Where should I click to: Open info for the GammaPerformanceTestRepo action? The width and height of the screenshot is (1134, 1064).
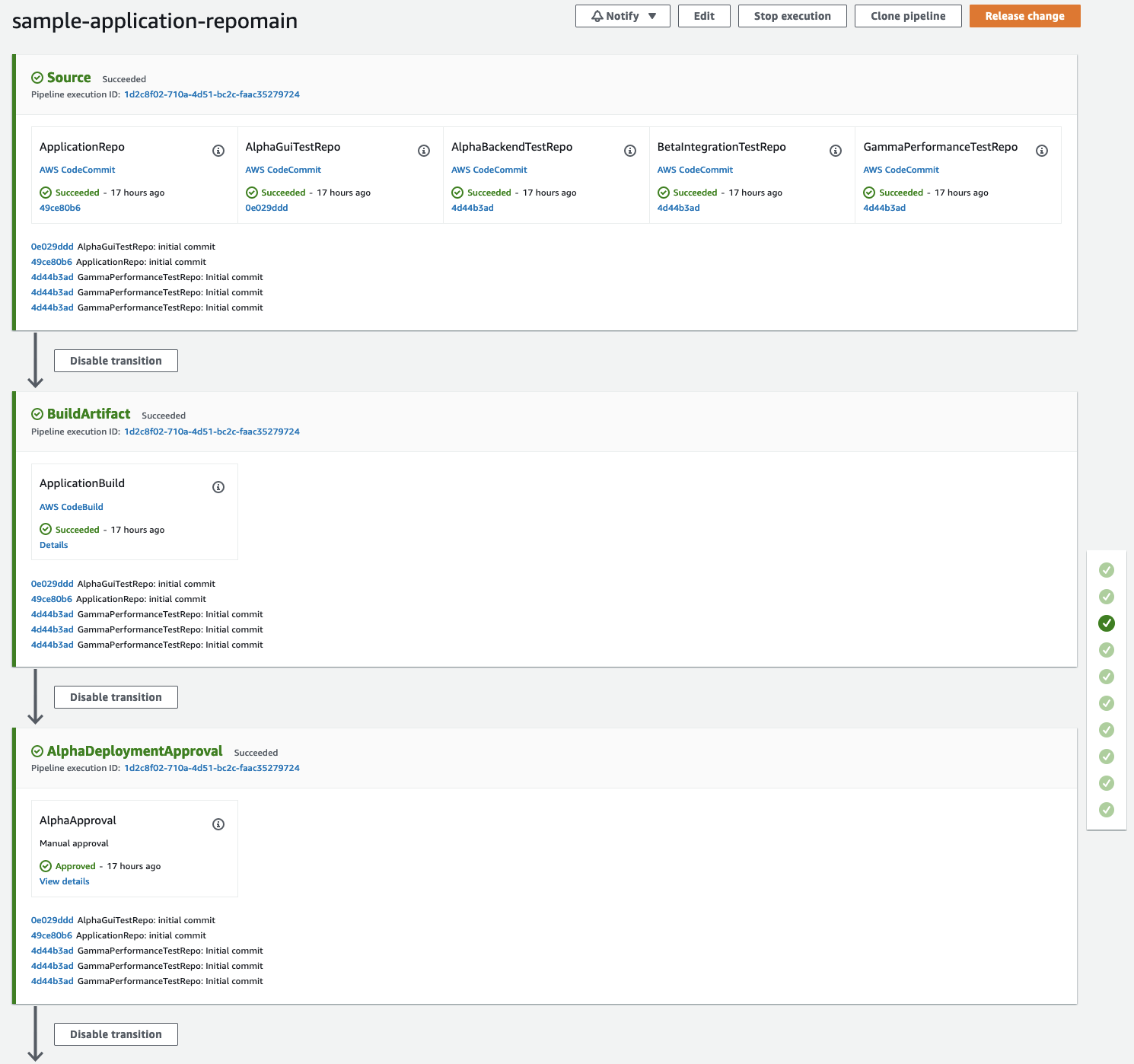[x=1042, y=150]
